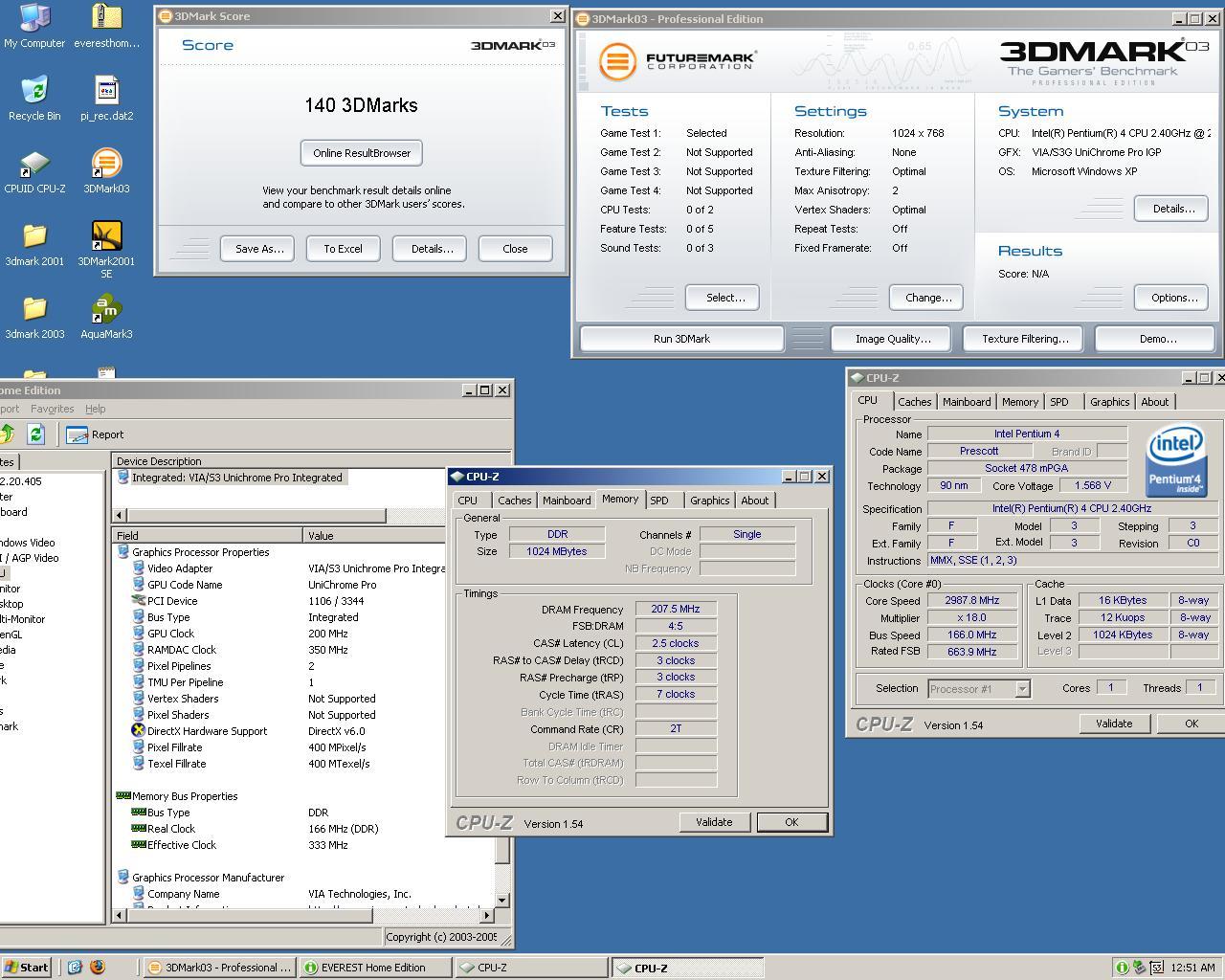Open the Favorites menu in EVEREST

52,409
